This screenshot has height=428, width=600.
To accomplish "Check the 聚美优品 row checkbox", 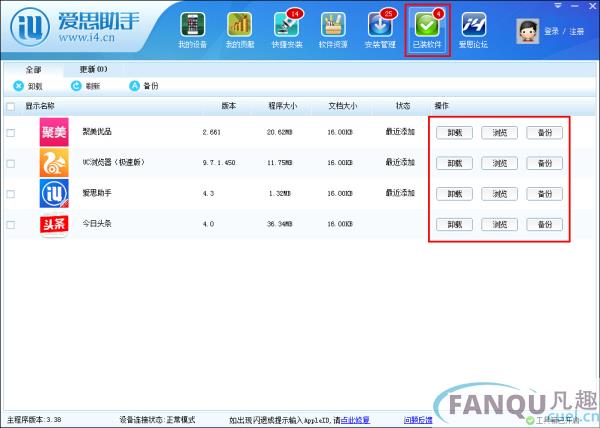I will (11, 133).
